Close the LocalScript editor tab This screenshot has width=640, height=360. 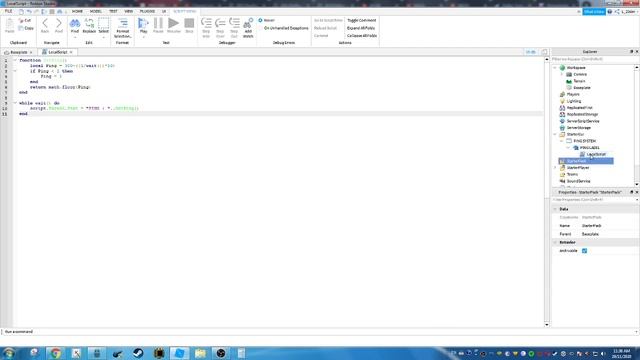(71, 52)
